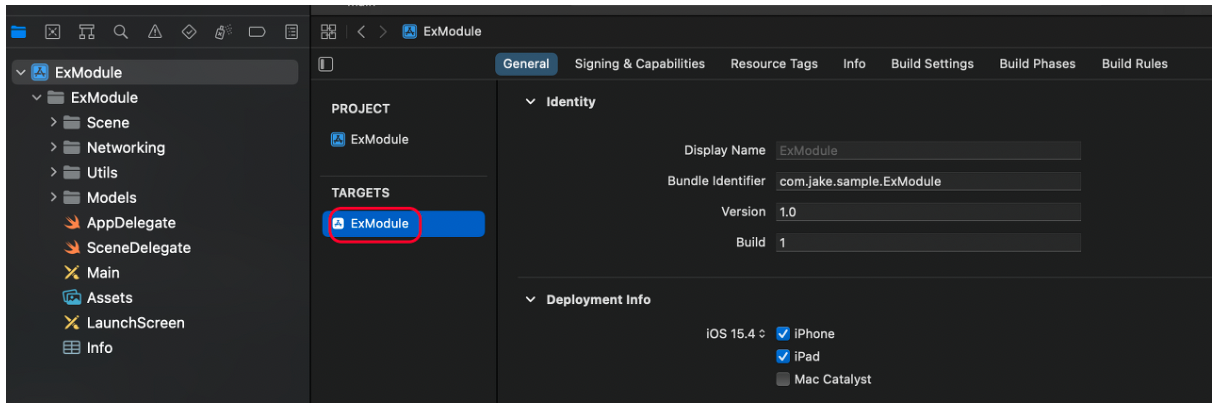The height and width of the screenshot is (410, 1219).
Task: Collapse the Identity section
Action: click(x=531, y=102)
